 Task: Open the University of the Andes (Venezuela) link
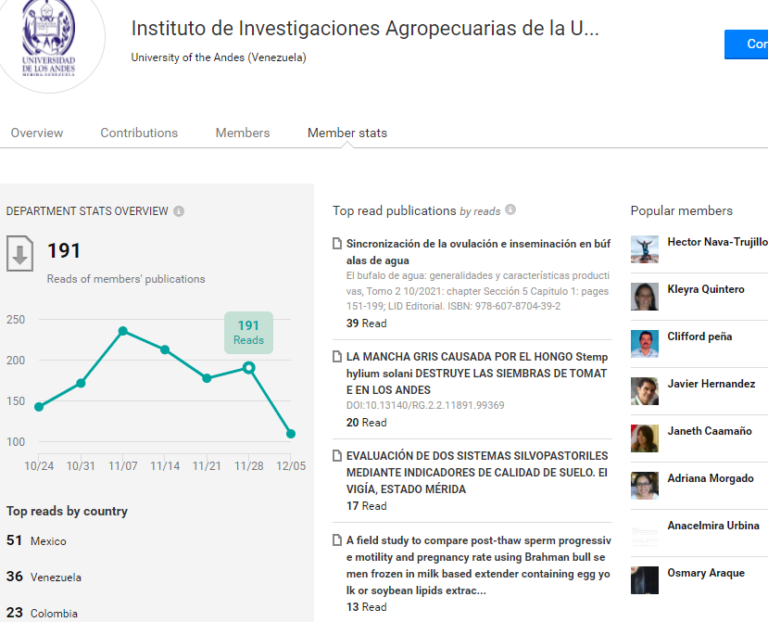pos(218,57)
